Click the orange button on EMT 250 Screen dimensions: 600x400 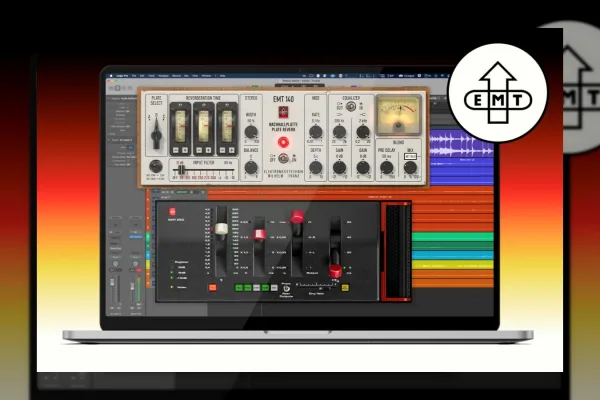(x=212, y=287)
